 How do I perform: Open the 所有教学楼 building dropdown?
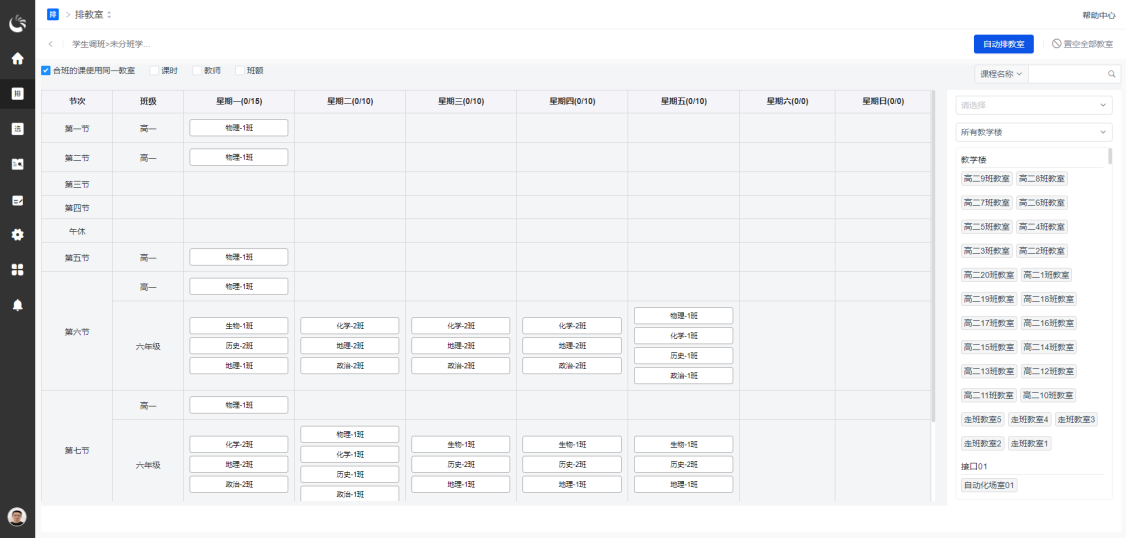pyautogui.click(x=1034, y=132)
